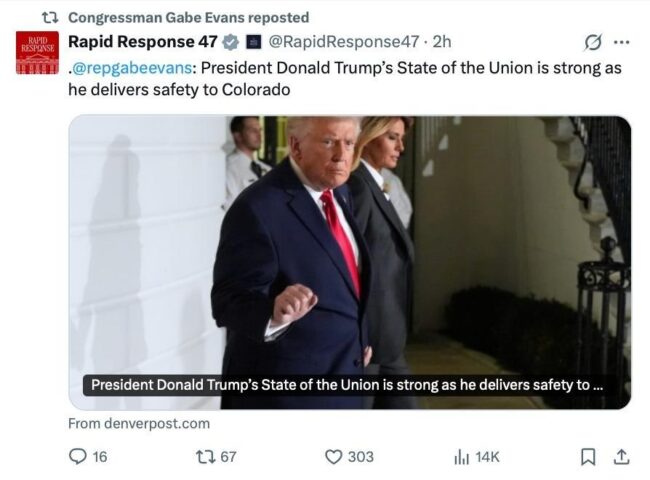Open the @repgabeevans mention link
Screen dimensions: 650x480
click(132, 68)
